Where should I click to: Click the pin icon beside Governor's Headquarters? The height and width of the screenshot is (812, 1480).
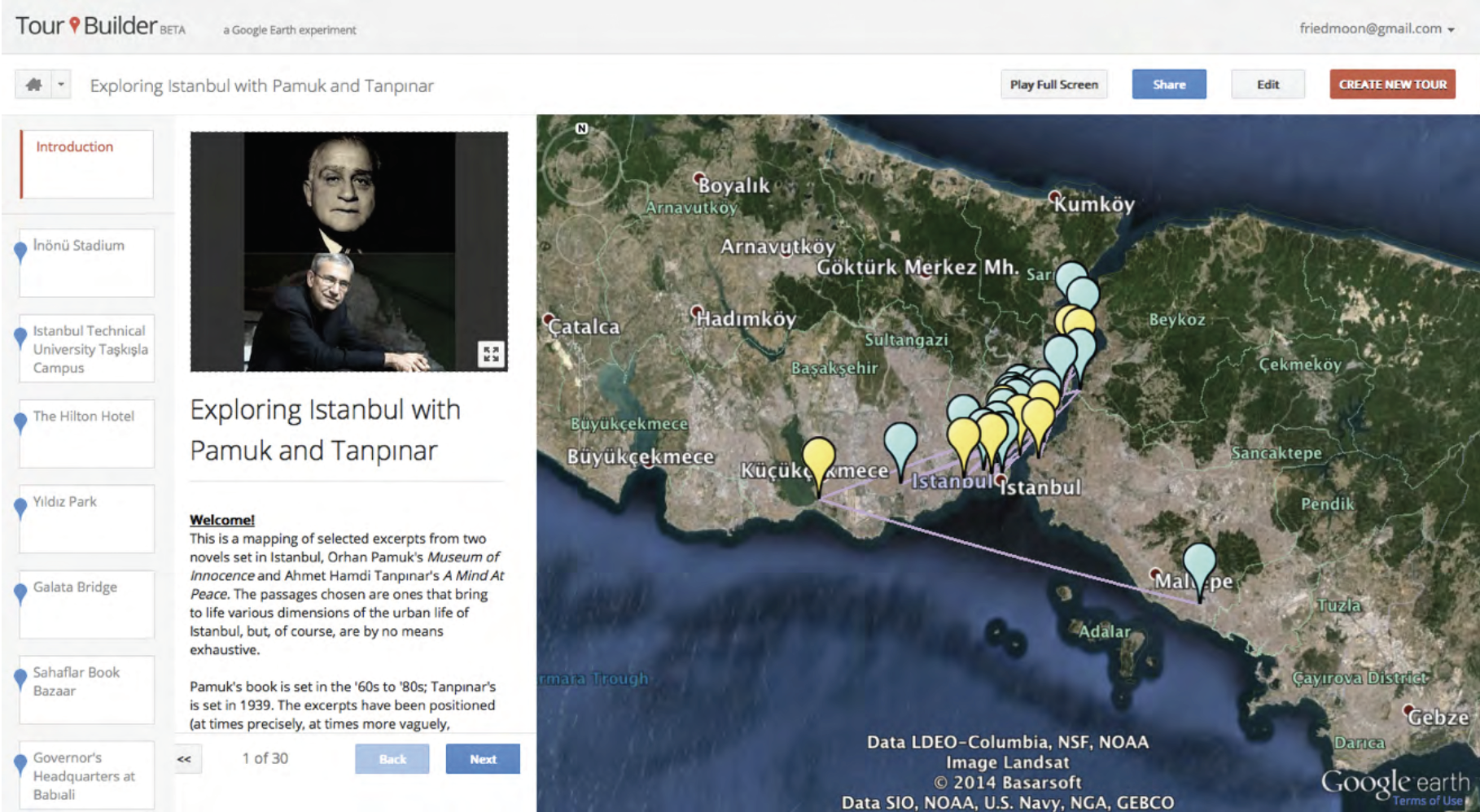(20, 765)
